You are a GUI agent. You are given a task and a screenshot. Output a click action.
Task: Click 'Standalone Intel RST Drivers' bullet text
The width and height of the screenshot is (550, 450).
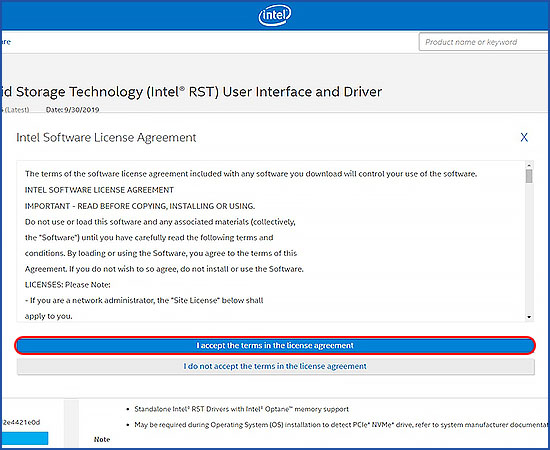pos(242,409)
